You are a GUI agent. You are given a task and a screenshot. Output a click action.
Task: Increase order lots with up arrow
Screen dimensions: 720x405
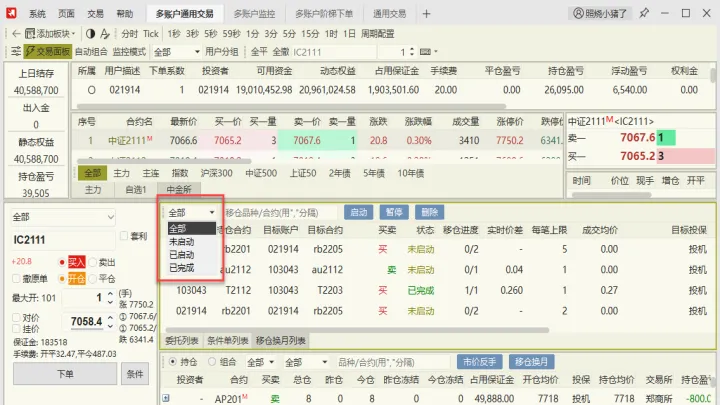tap(110, 294)
